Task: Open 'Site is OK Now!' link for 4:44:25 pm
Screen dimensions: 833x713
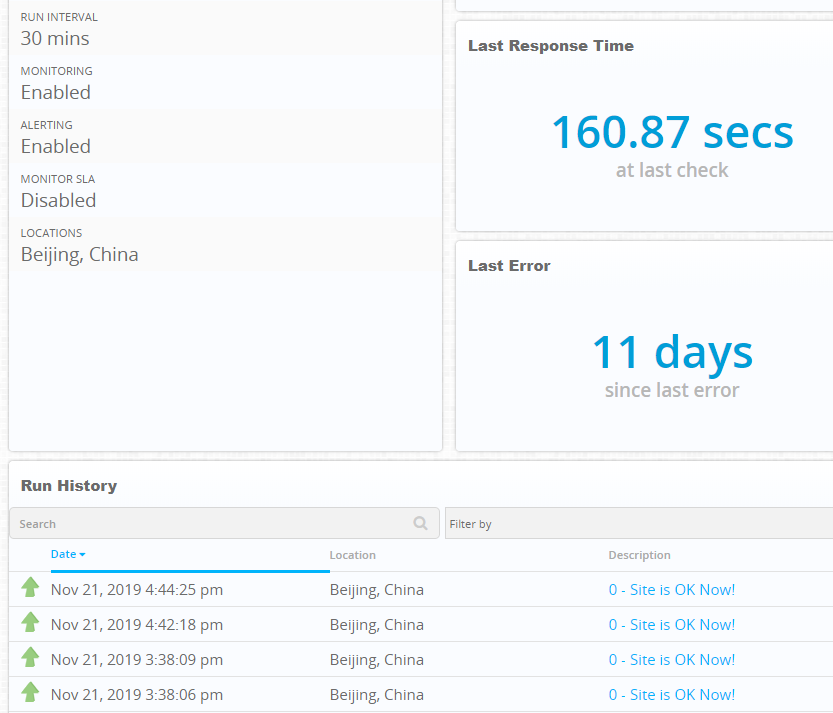Action: coord(671,590)
